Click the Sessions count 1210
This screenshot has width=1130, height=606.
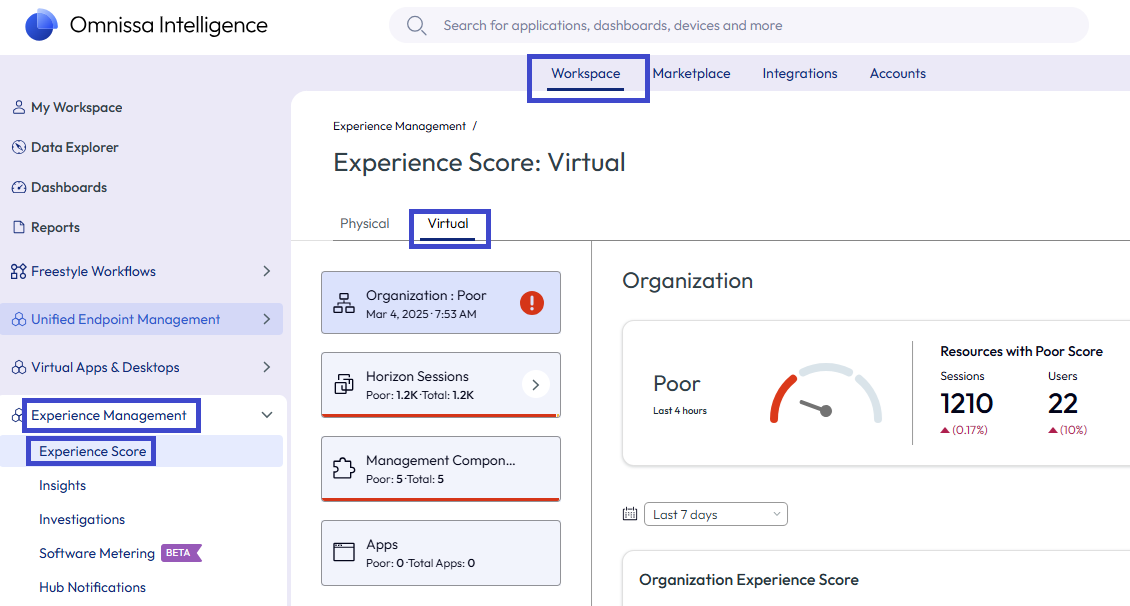point(966,404)
